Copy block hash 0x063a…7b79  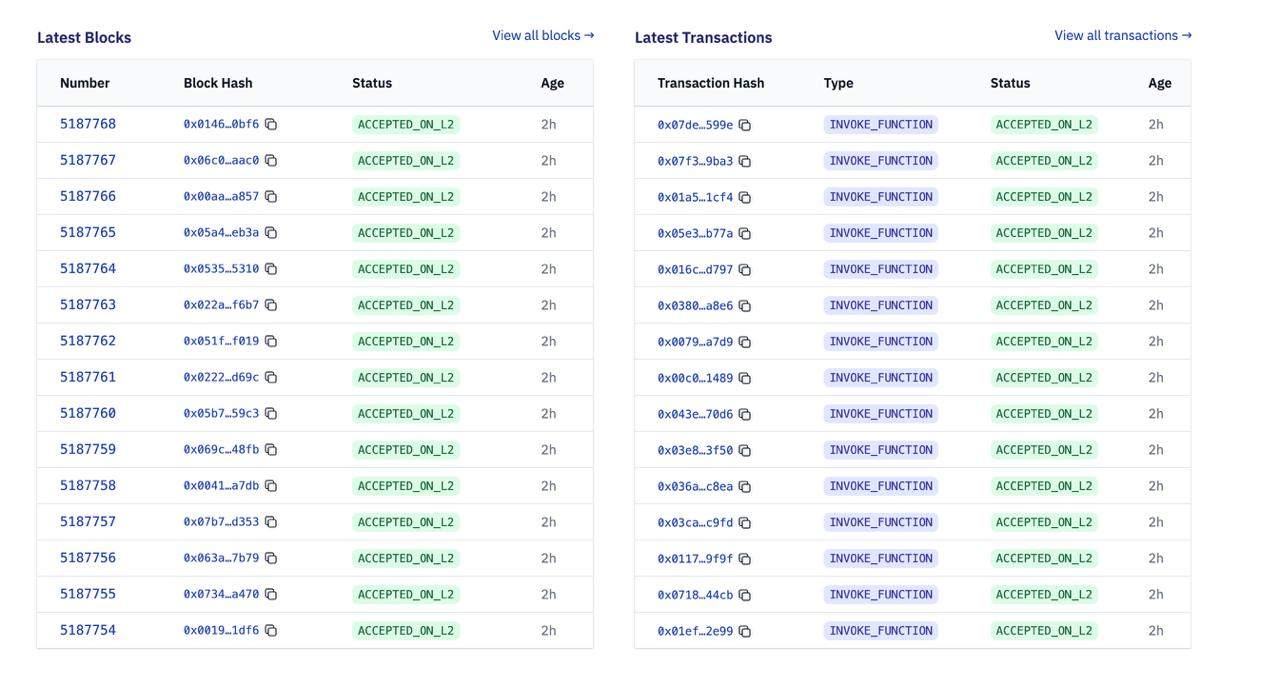click(271, 558)
